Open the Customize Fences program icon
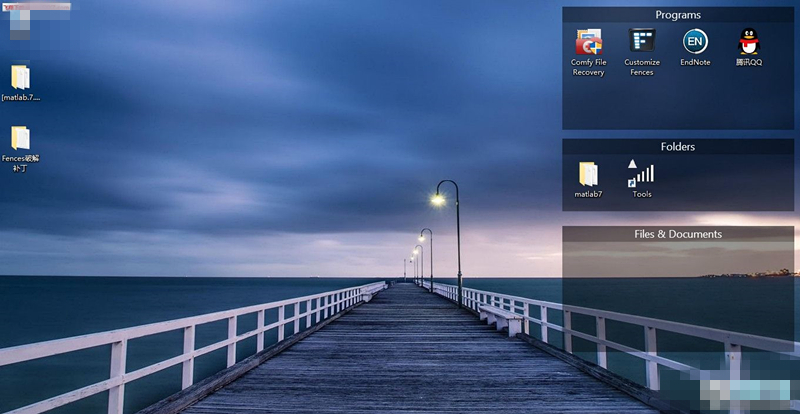The width and height of the screenshot is (800, 414). [x=642, y=41]
